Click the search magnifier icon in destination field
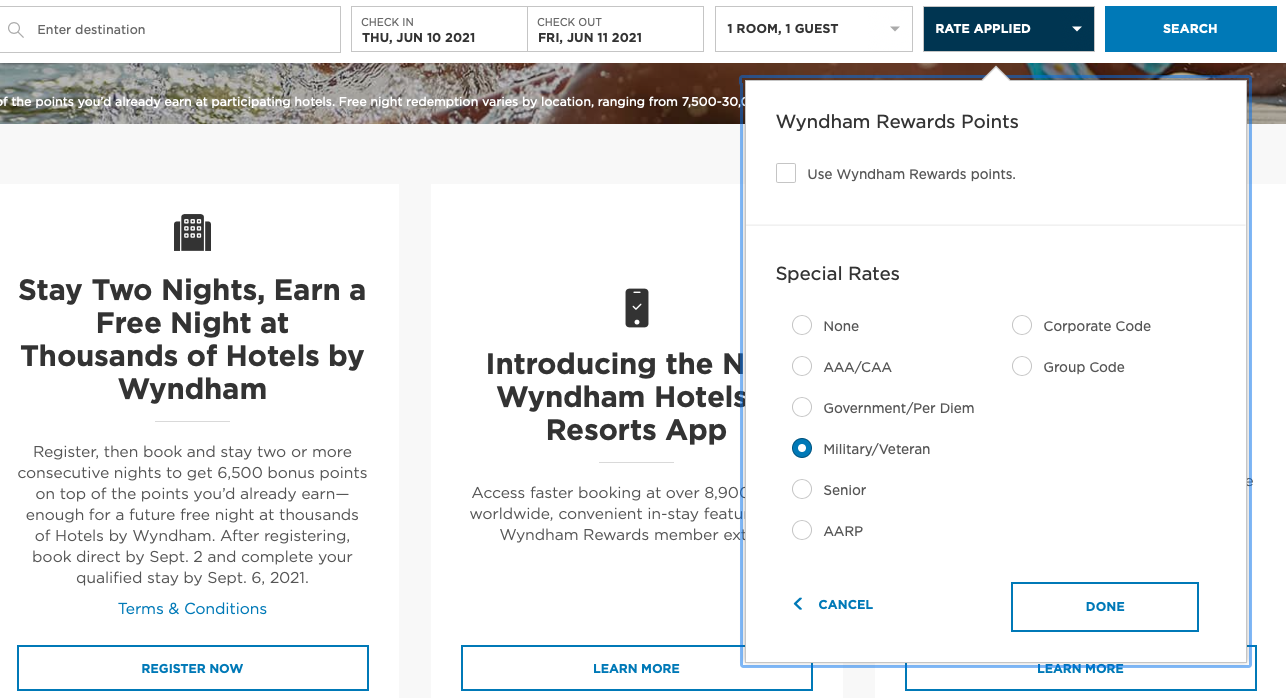The image size is (1286, 698). point(15,30)
